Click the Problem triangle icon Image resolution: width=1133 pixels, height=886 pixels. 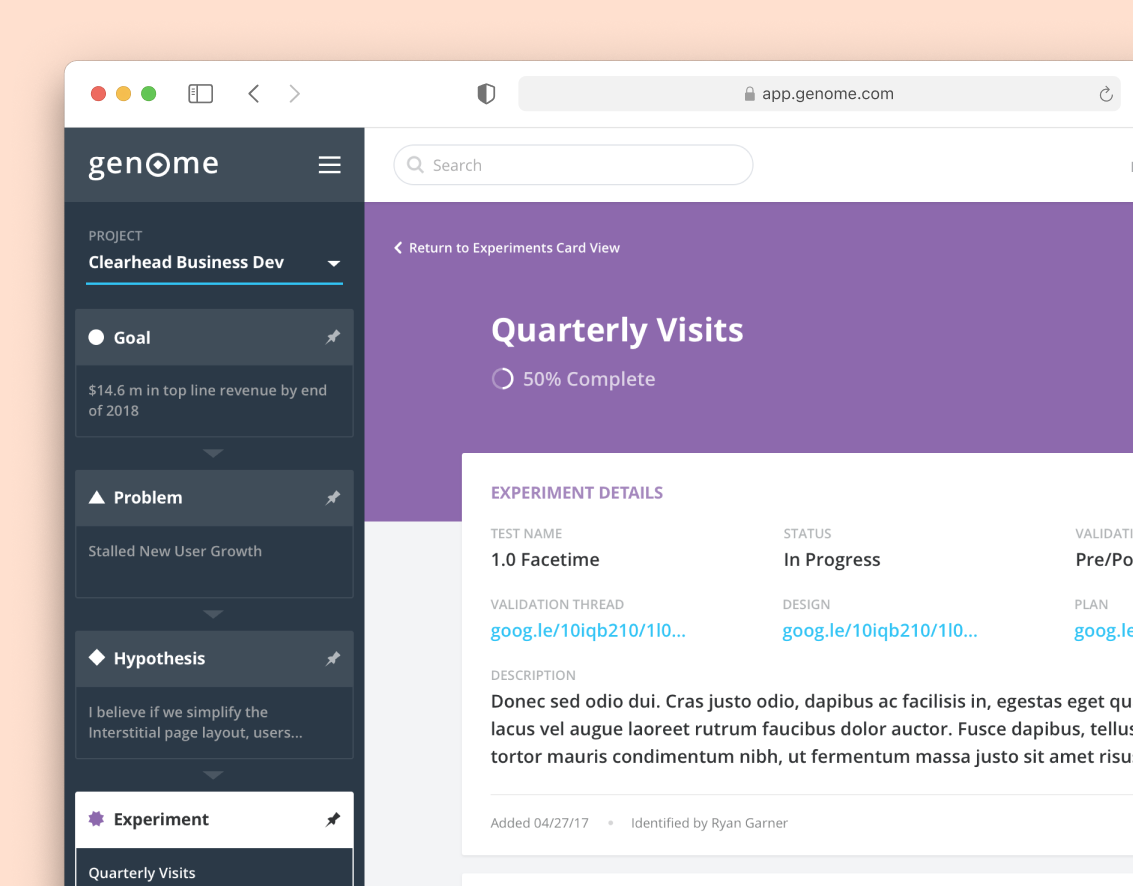(96, 497)
